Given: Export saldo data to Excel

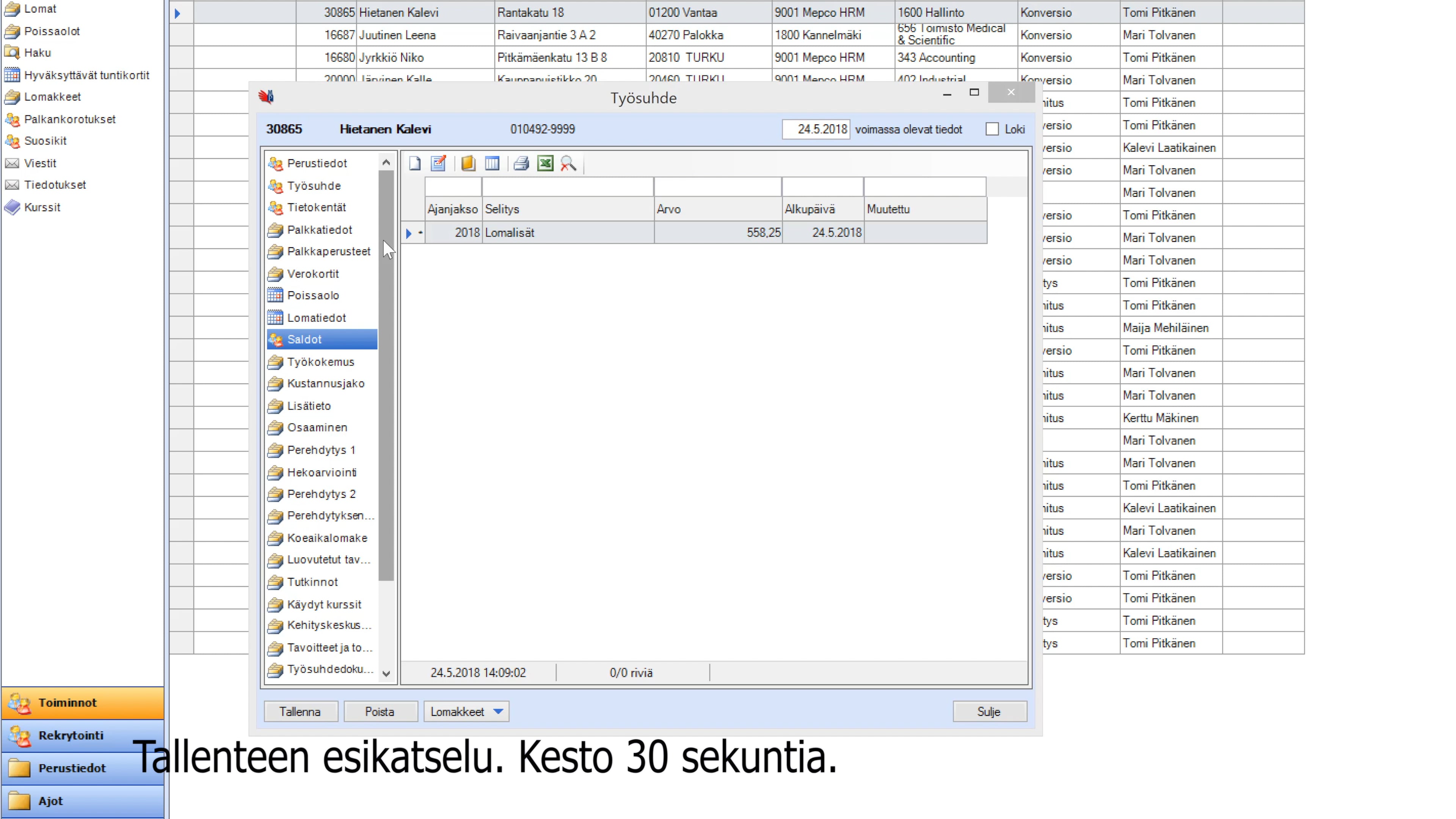Looking at the screenshot, I should click(545, 164).
